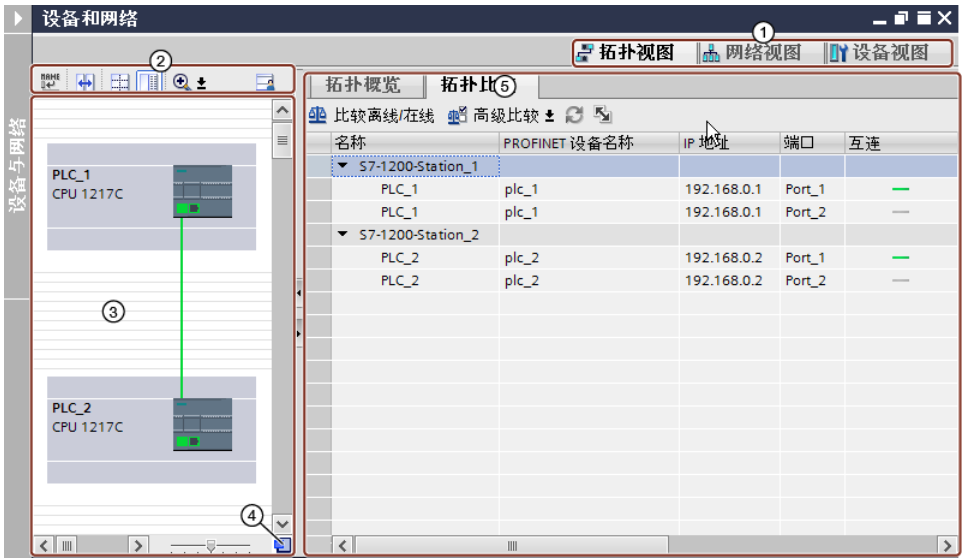The width and height of the screenshot is (965, 559).
Task: Click the assign device name icon
Action: click(x=50, y=81)
